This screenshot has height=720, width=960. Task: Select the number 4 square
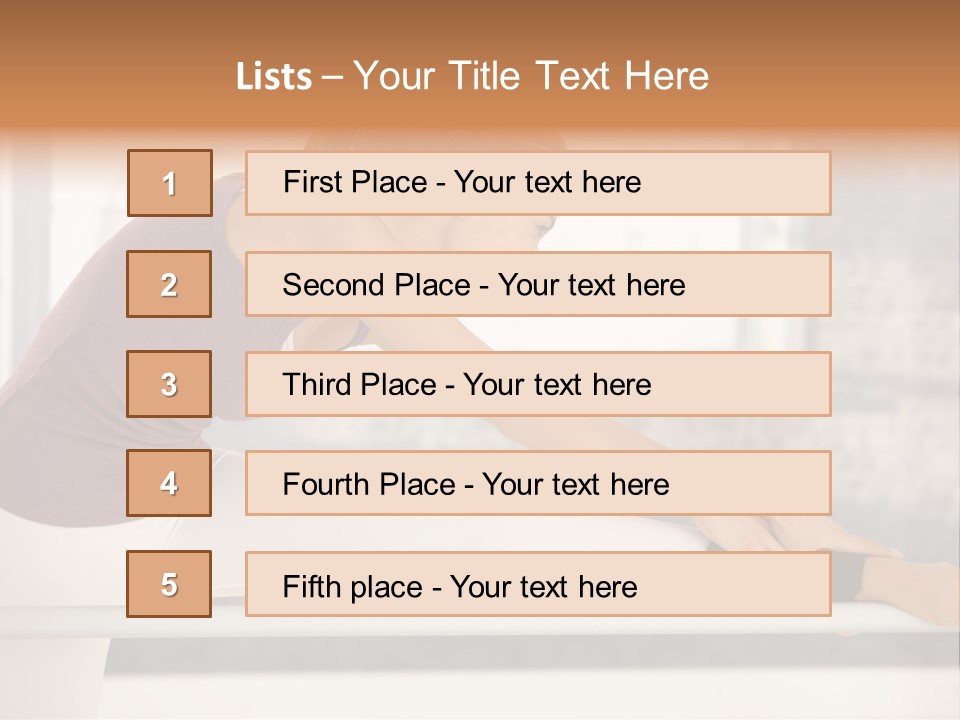point(170,483)
